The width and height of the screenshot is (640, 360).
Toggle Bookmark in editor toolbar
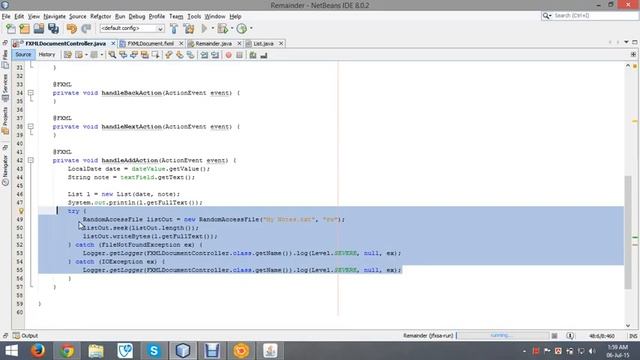click(191, 55)
